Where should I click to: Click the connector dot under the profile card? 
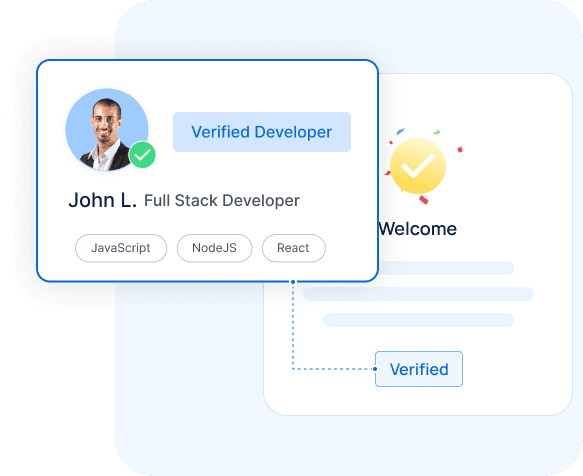[x=293, y=282]
